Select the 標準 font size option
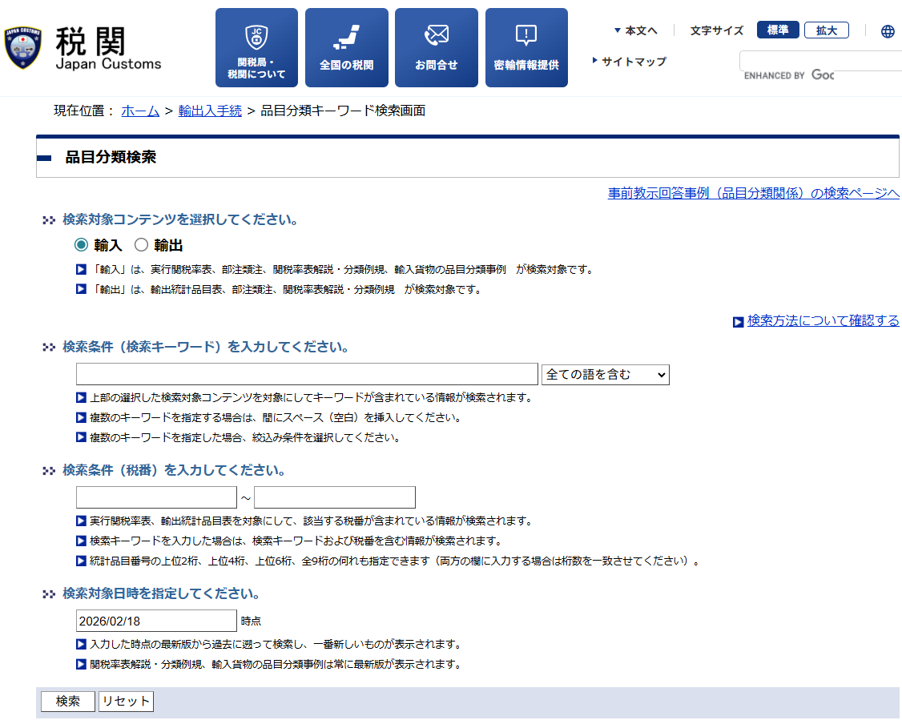Screen dimensions: 902x720 coord(777,30)
